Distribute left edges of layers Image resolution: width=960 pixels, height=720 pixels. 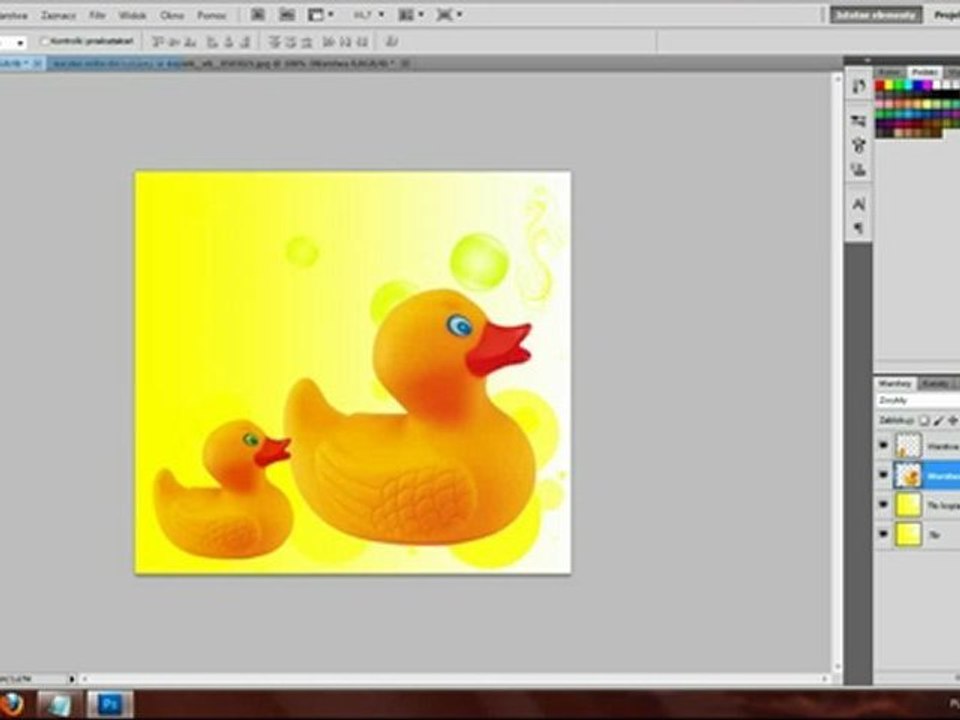click(329, 42)
